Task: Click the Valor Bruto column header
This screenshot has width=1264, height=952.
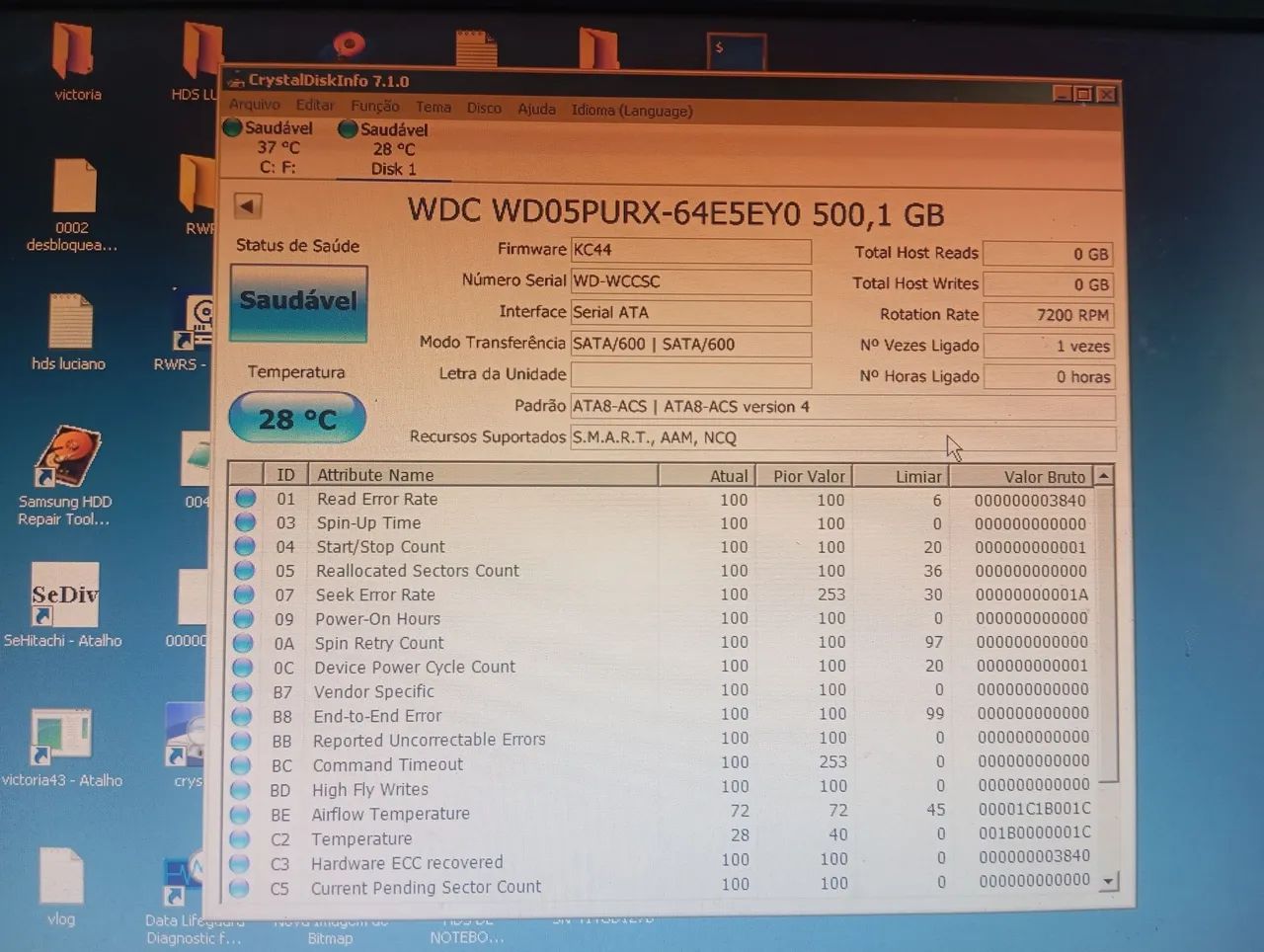Action: [x=1021, y=477]
